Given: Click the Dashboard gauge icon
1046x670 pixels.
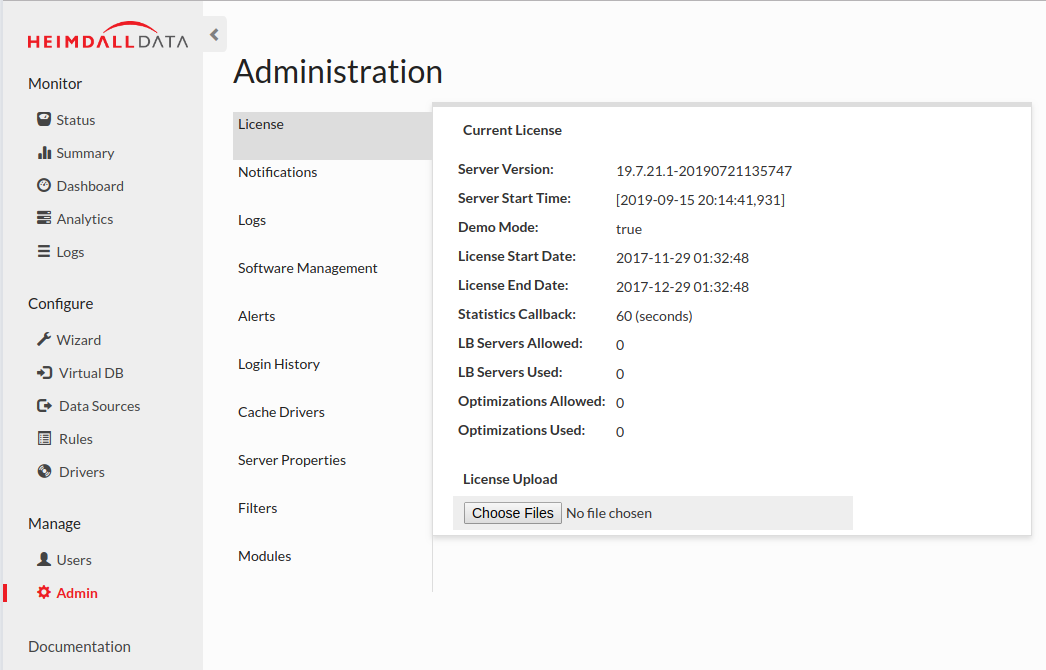Looking at the screenshot, I should coord(44,186).
